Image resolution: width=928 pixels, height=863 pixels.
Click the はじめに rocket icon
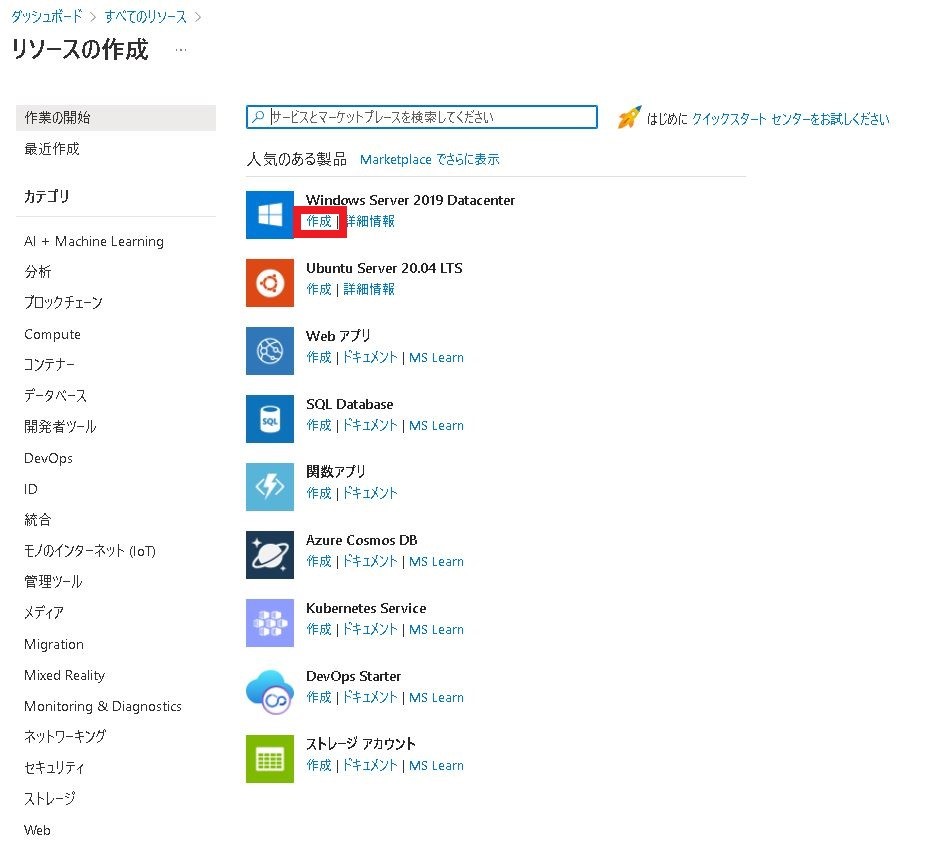(628, 117)
